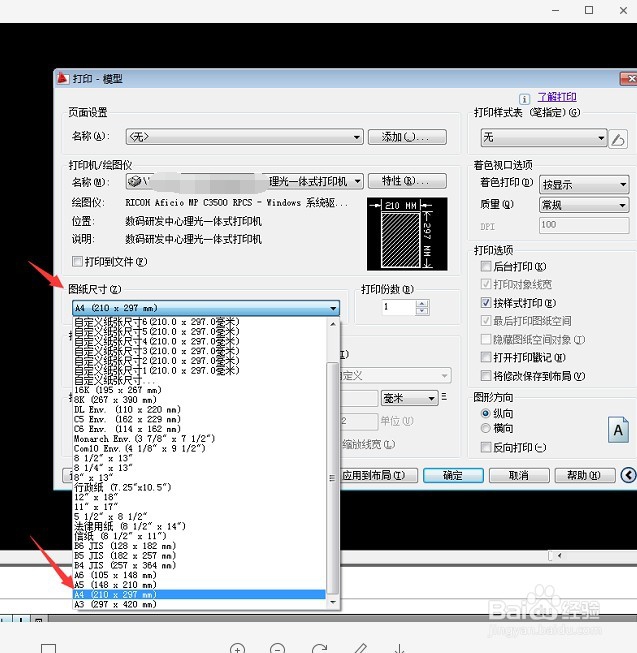The image size is (637, 653).
Task: Choose 自定义纸张尺寸... entry
Action: pyautogui.click(x=199, y=380)
